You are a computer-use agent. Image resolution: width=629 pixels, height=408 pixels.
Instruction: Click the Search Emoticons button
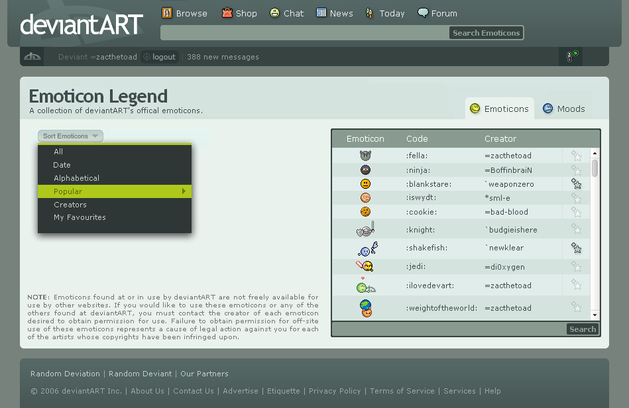point(486,33)
